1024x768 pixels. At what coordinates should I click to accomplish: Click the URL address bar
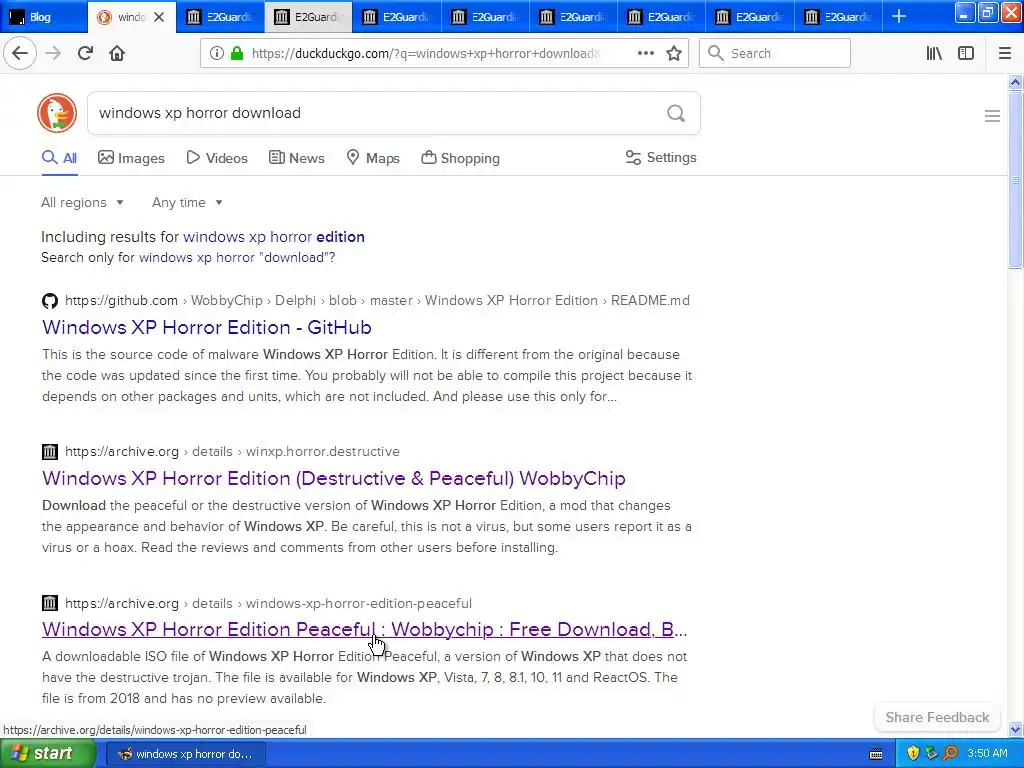[424, 53]
